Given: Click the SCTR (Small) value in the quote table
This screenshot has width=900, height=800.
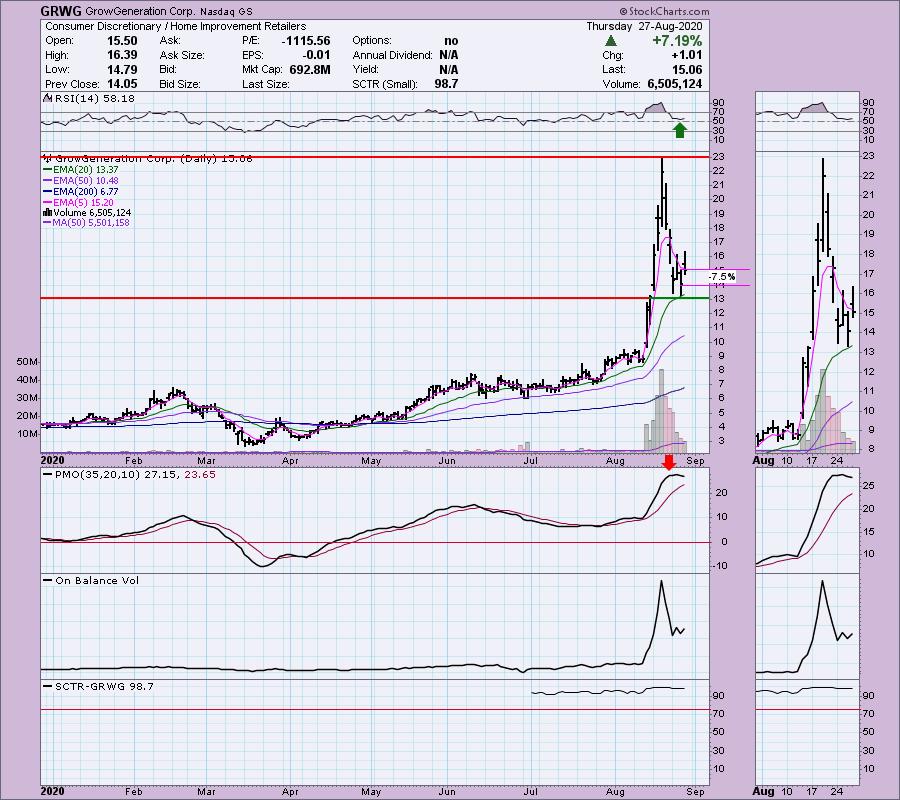Looking at the screenshot, I should click(x=446, y=84).
